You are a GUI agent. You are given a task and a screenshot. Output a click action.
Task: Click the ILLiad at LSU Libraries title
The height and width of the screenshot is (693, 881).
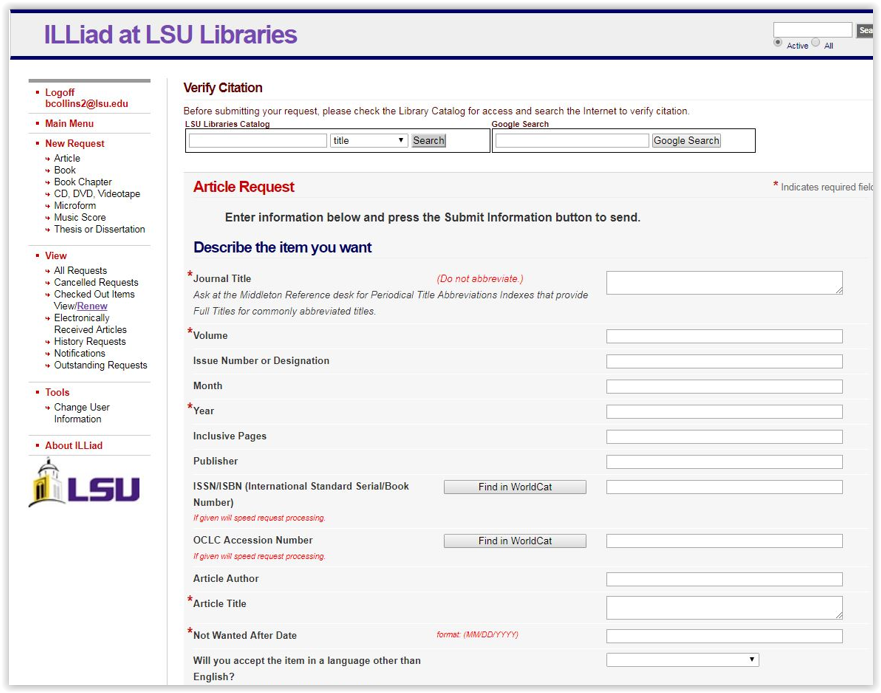[x=170, y=35]
